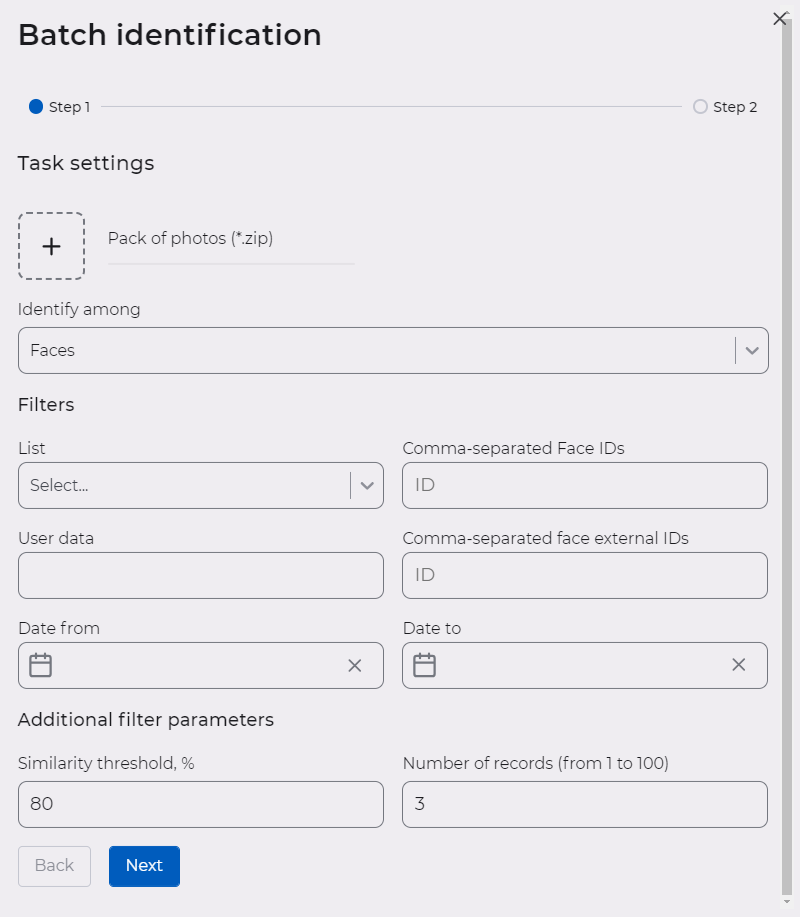Click the Number of records field showing 3
The image size is (800, 917).
pos(584,804)
